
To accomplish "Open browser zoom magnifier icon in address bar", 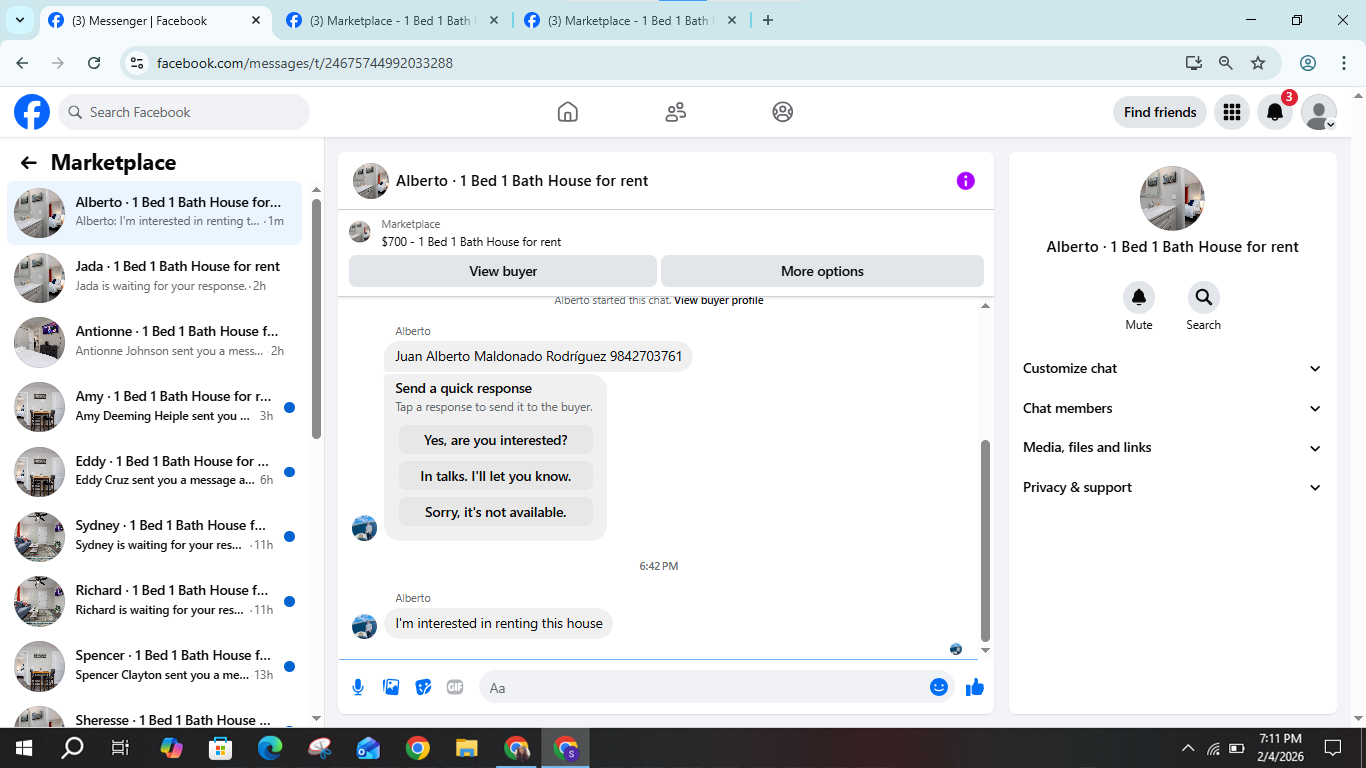I will pos(1226,63).
